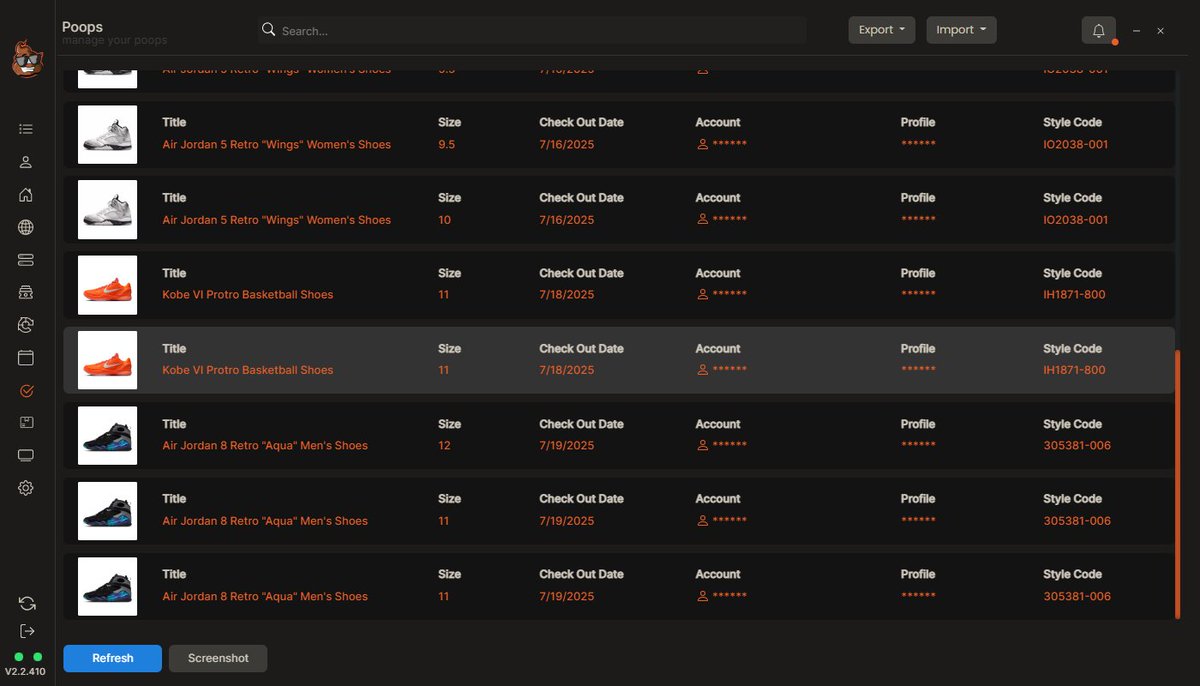Viewport: 1200px width, 686px height.
Task: Click size value 9.5 in Wings row
Action: click(446, 145)
